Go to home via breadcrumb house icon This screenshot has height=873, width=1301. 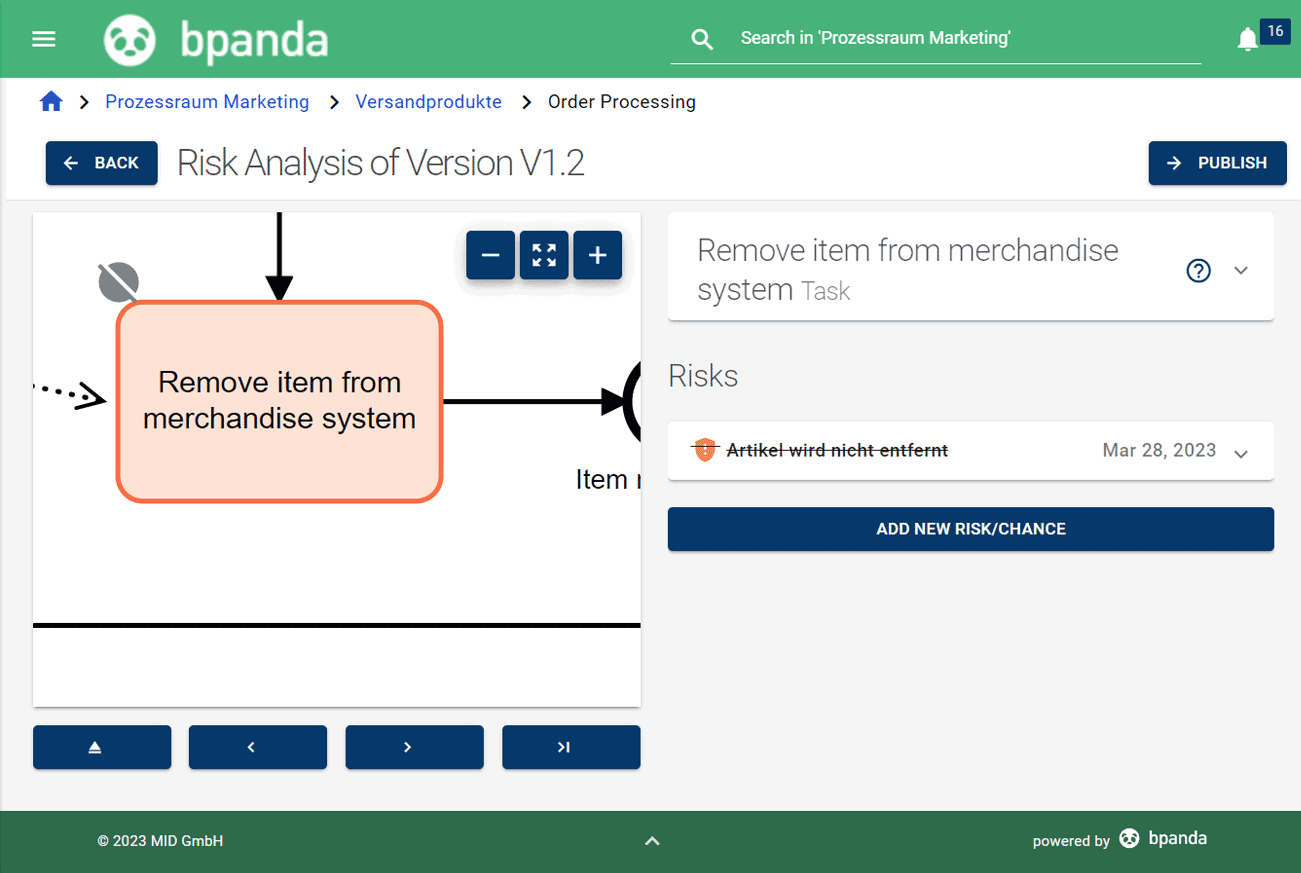click(51, 101)
